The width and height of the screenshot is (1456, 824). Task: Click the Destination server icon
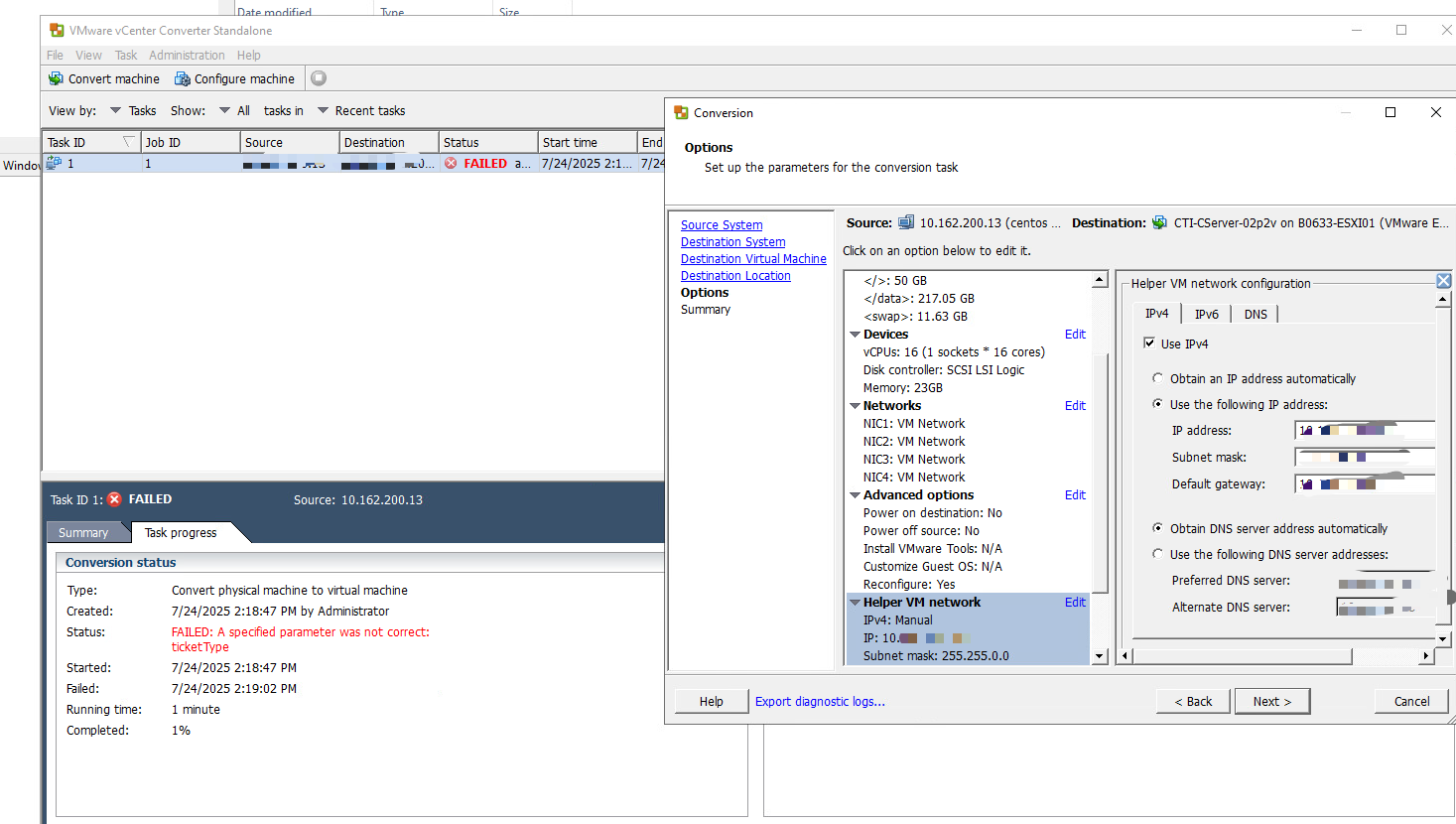click(x=1159, y=222)
